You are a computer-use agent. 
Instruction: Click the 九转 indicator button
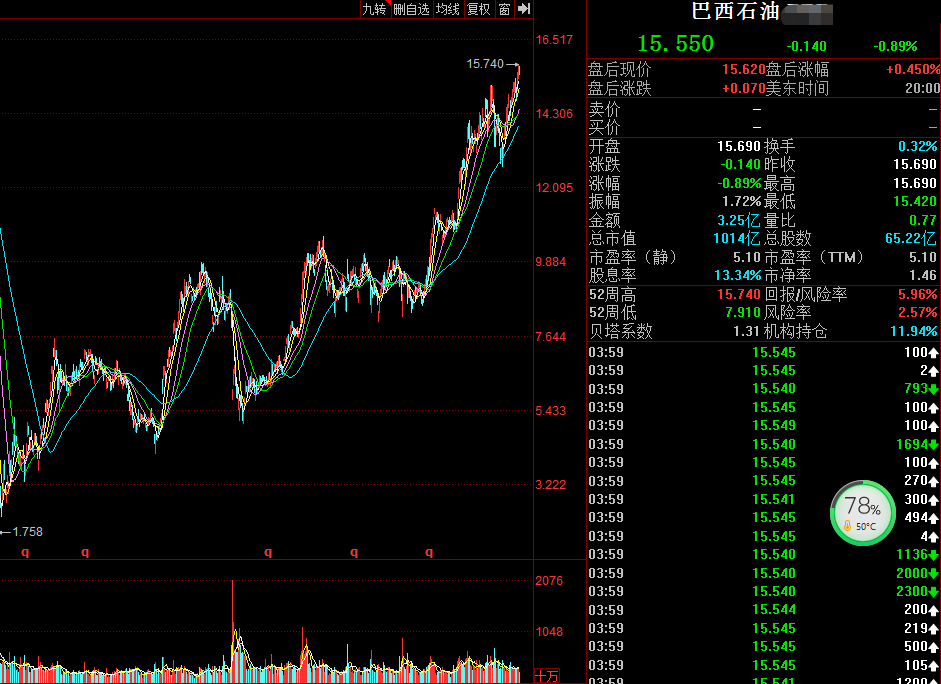[x=374, y=9]
